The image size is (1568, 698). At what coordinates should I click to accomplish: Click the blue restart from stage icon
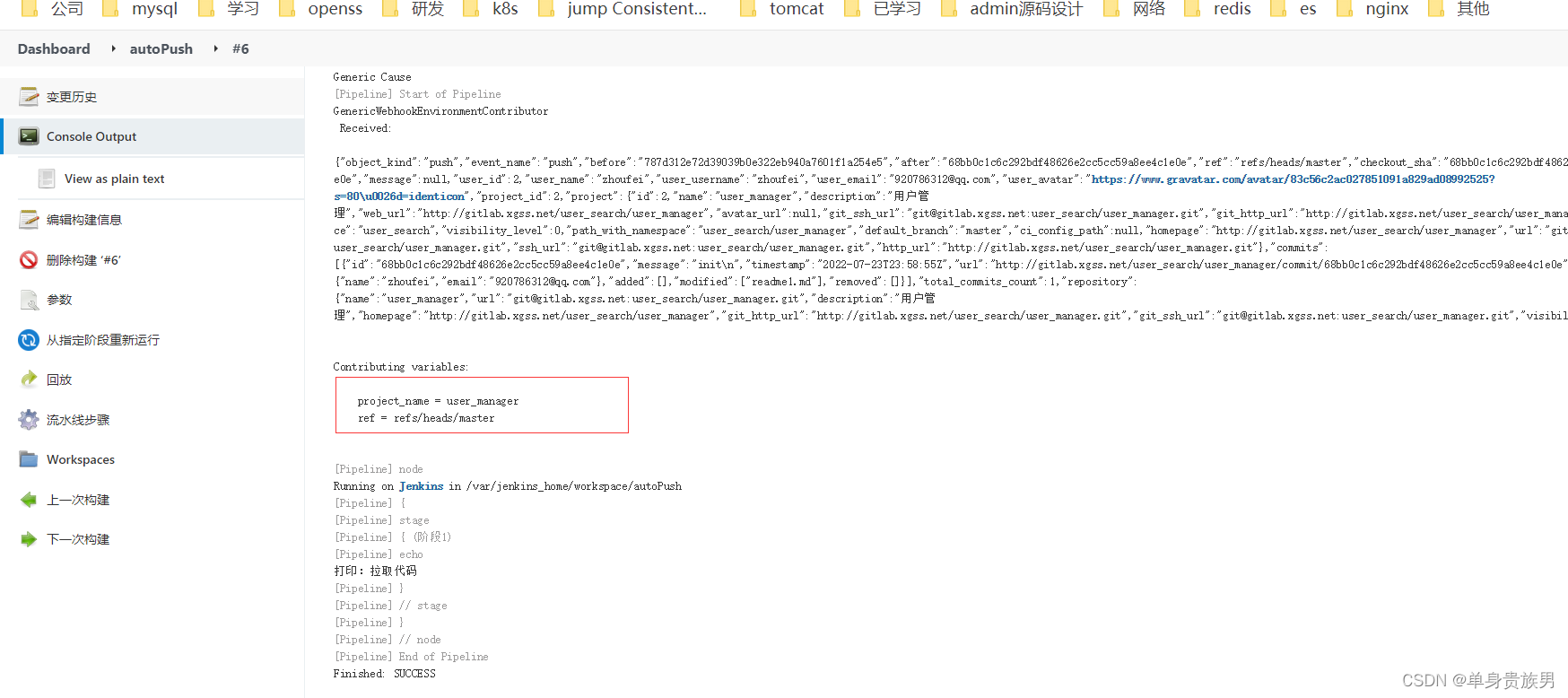tap(29, 340)
